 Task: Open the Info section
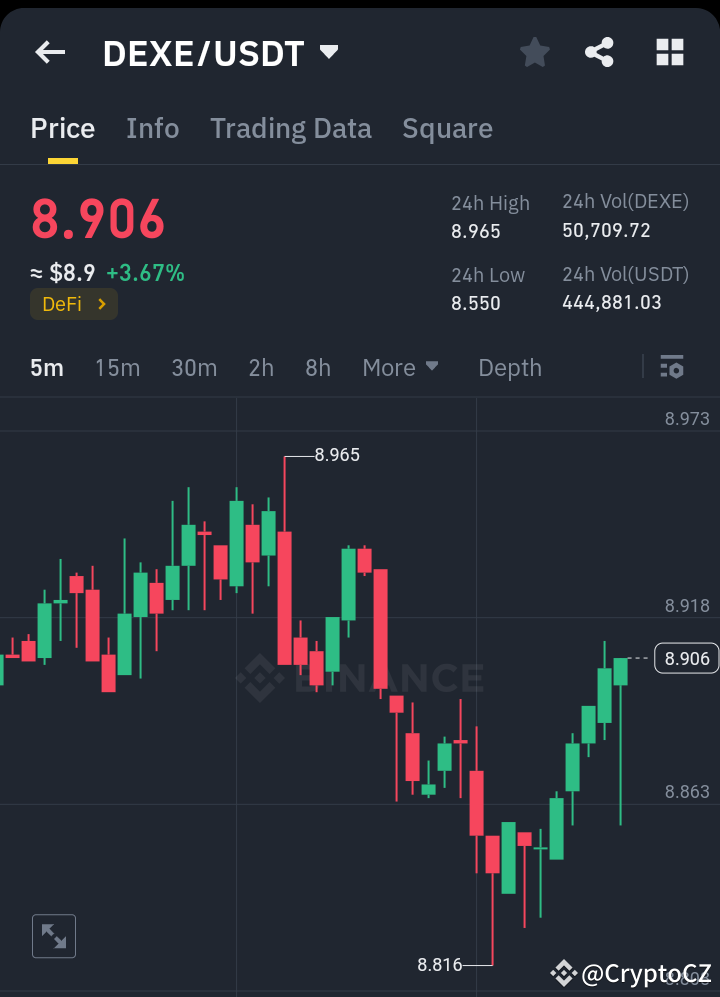(152, 128)
